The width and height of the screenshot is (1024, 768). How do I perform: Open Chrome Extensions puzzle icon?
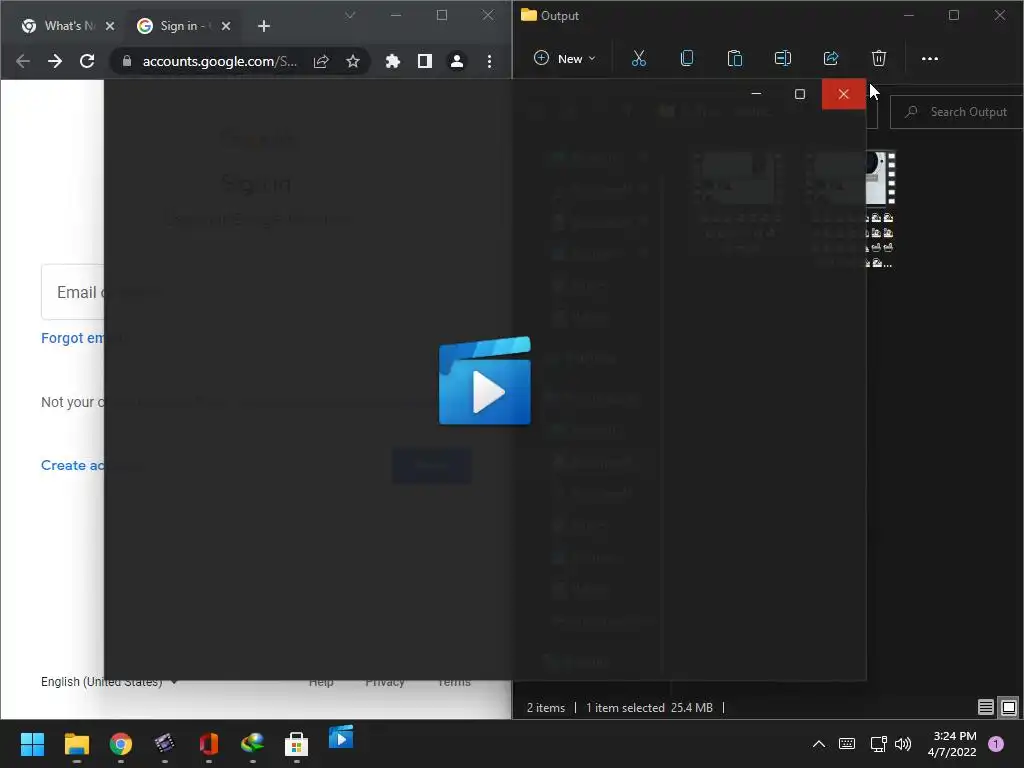click(x=392, y=61)
